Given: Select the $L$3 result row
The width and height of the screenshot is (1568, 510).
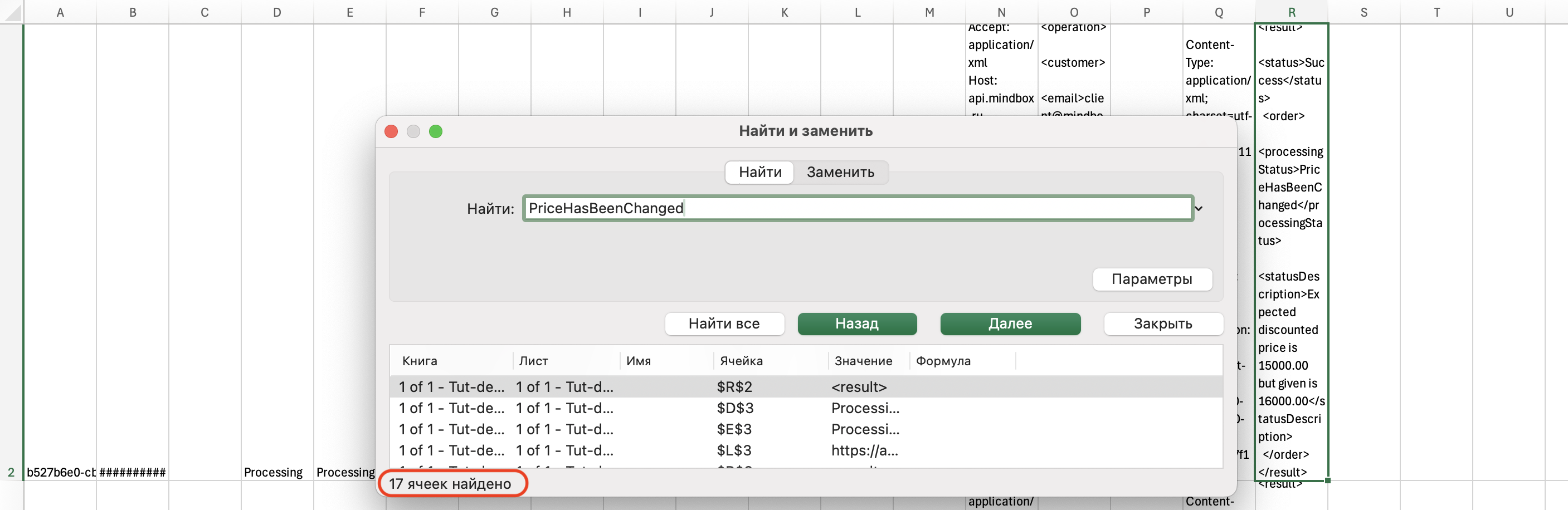Looking at the screenshot, I should pyautogui.click(x=805, y=450).
